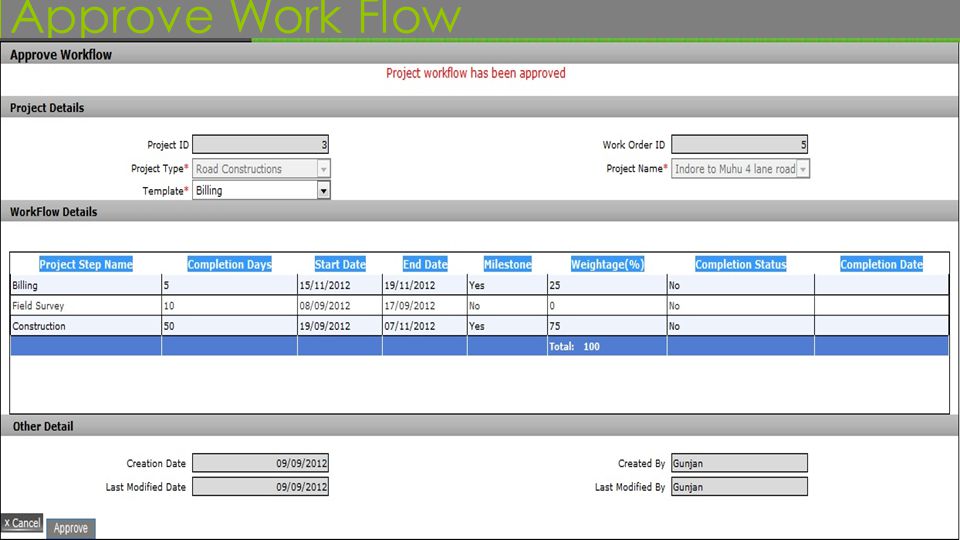Open the Project Name dropdown arrow
The image size is (960, 540).
803,169
